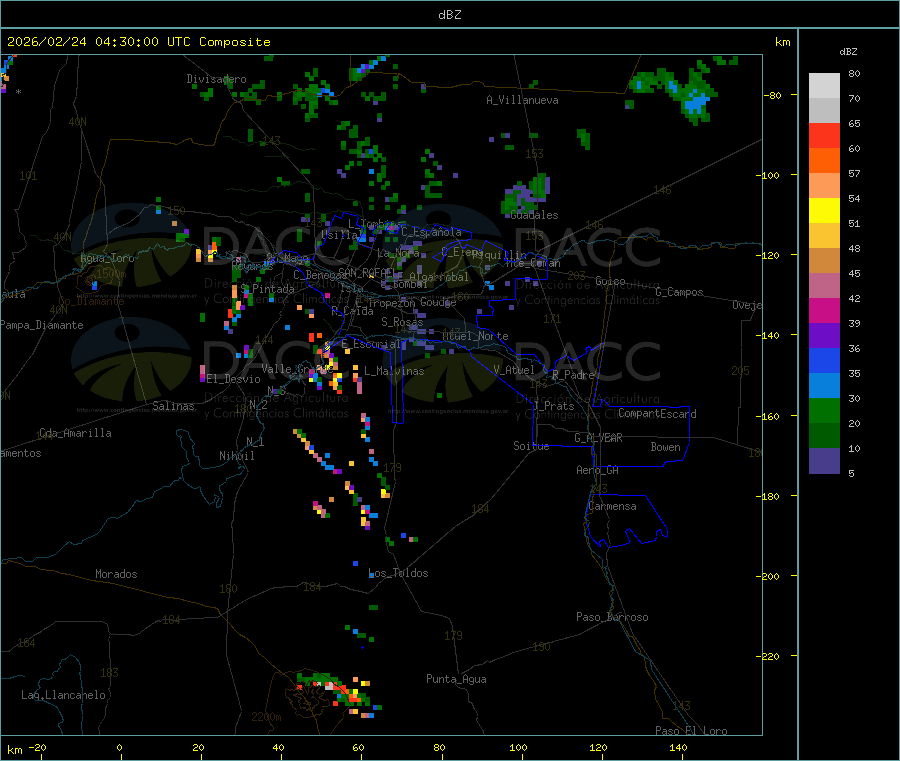The image size is (900, 761).
Task: Select the 'Cda_Amarilla' label
Action: [x=75, y=433]
